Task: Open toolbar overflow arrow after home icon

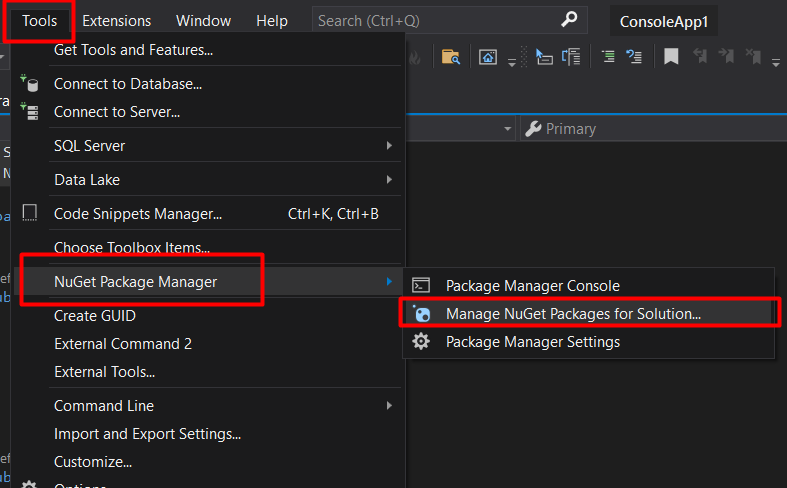Action: 511,62
